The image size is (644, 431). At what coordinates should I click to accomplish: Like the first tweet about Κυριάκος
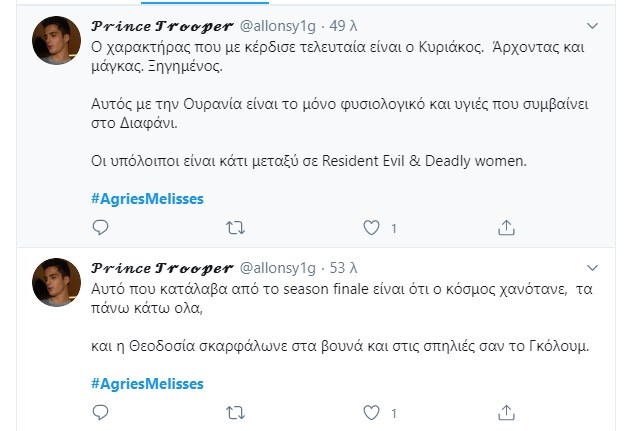[x=372, y=228]
